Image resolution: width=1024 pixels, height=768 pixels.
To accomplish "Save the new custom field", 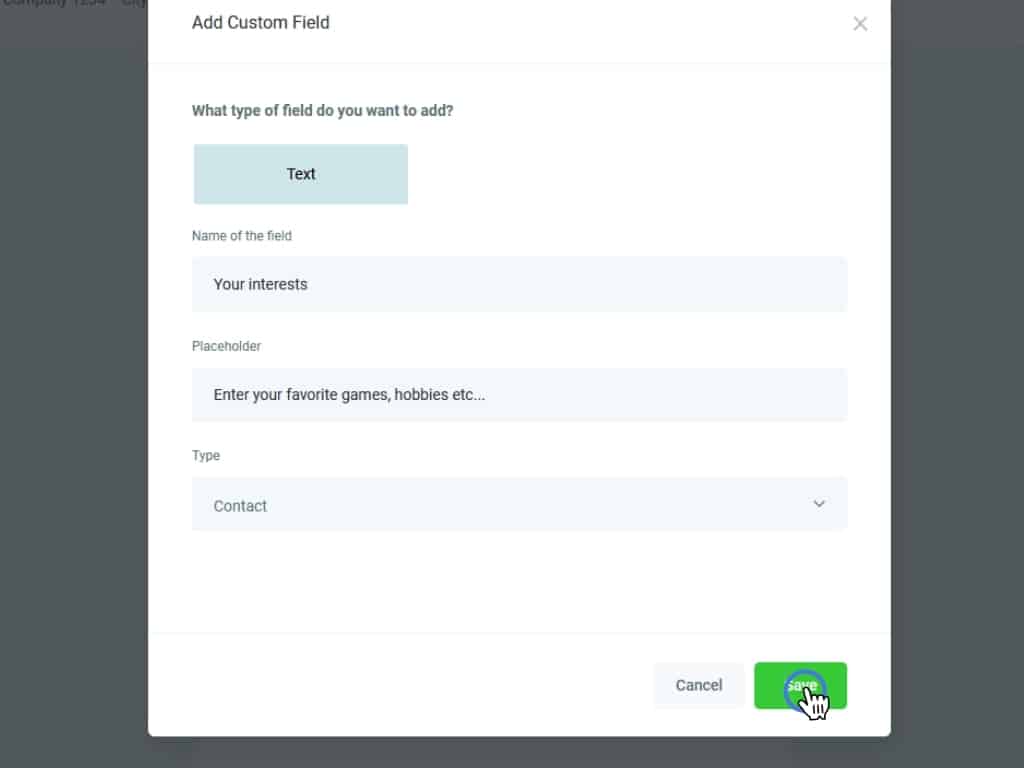I will [800, 685].
